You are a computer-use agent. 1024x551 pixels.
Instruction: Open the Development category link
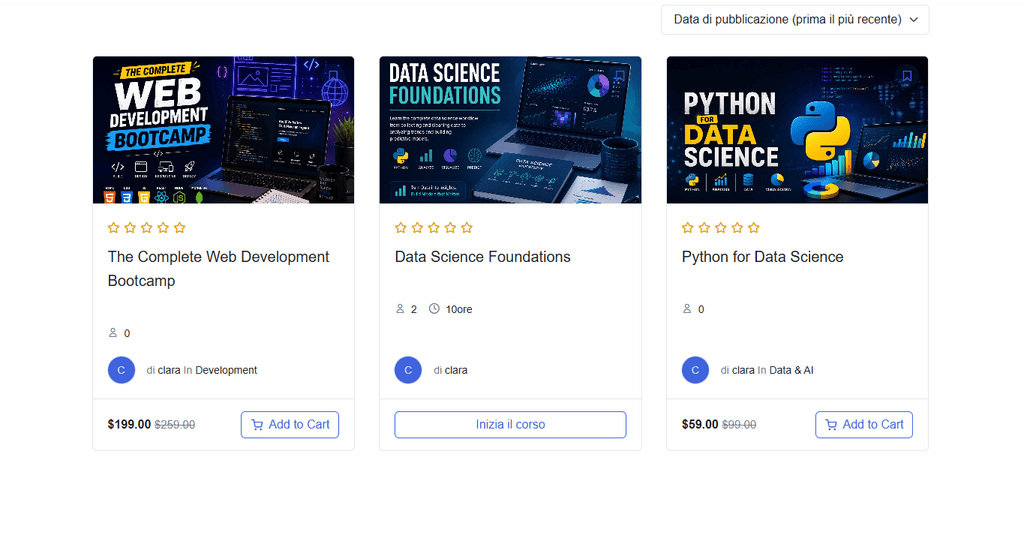(226, 370)
